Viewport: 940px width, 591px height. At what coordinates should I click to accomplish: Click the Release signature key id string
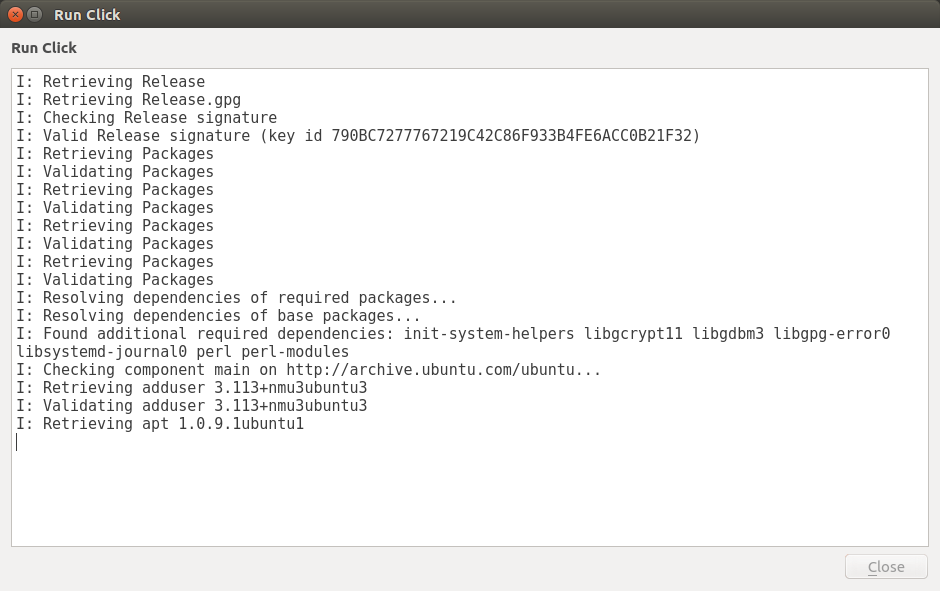click(x=514, y=136)
